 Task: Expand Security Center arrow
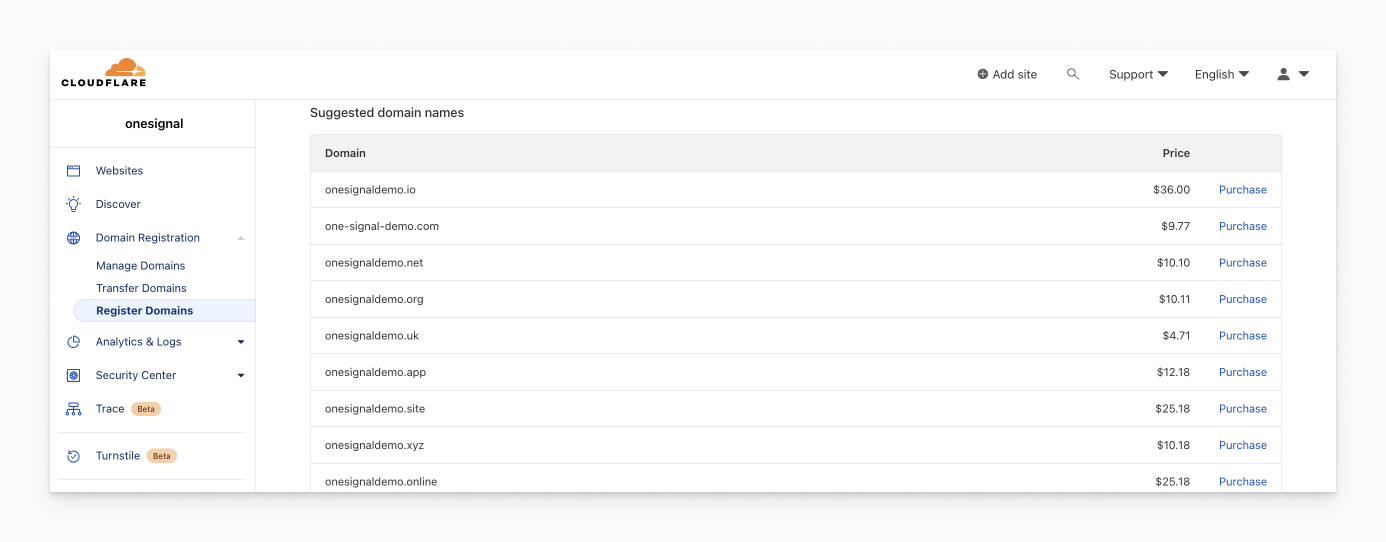point(241,376)
